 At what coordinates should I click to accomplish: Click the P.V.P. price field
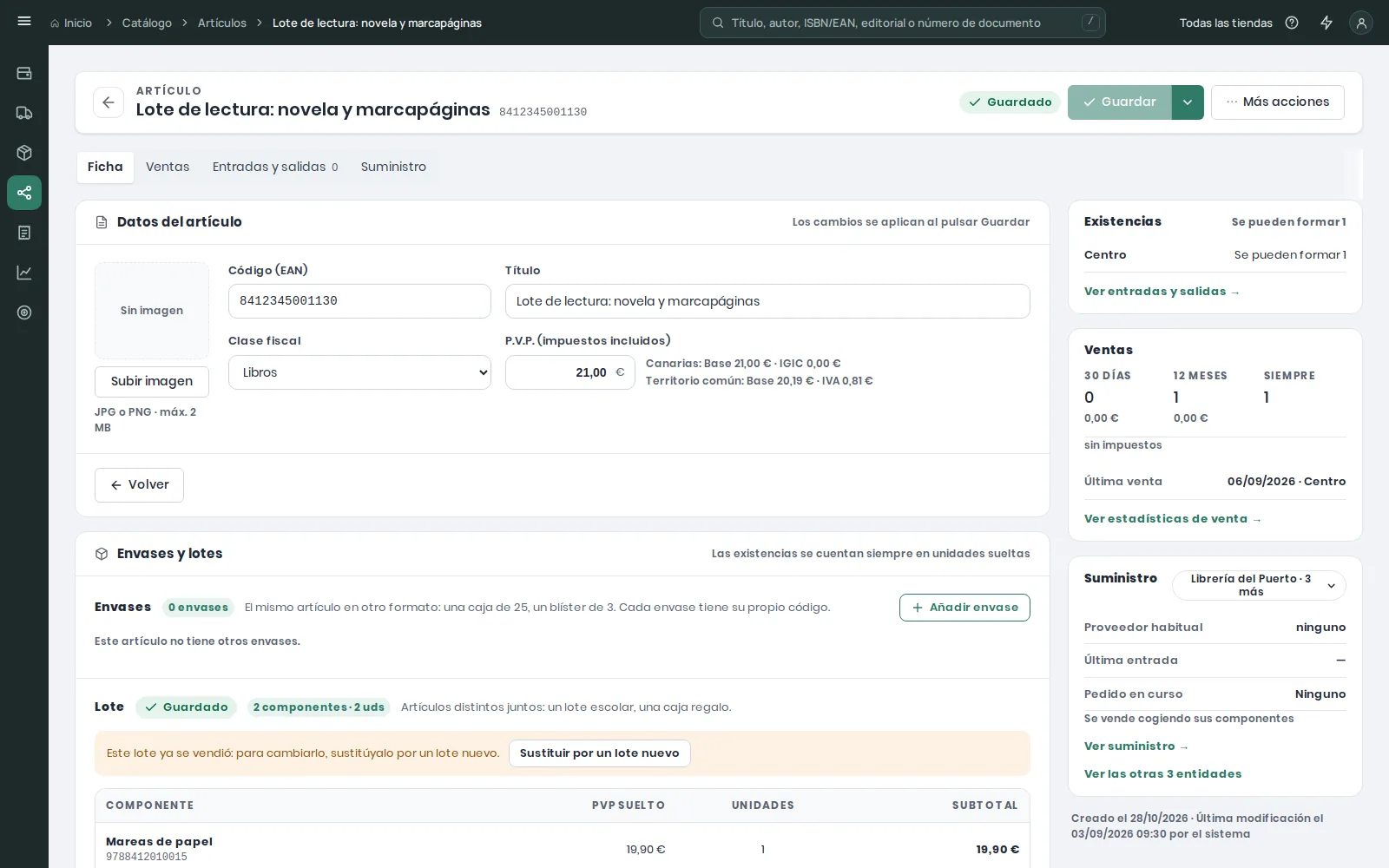click(x=570, y=372)
